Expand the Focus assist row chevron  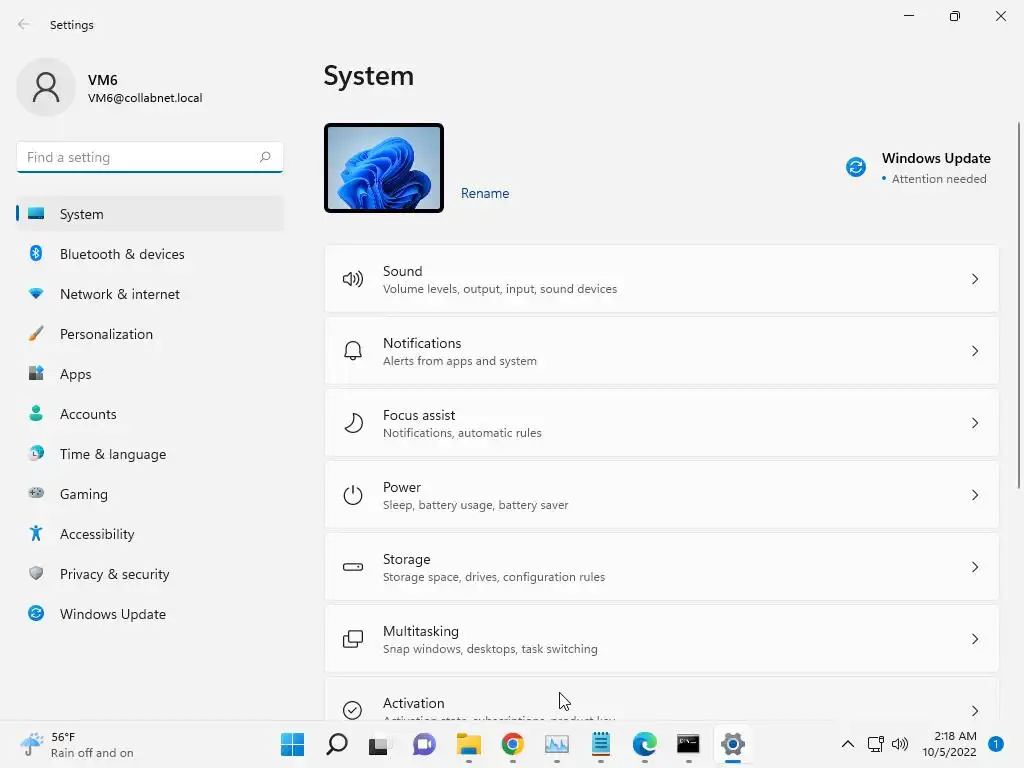[974, 423]
